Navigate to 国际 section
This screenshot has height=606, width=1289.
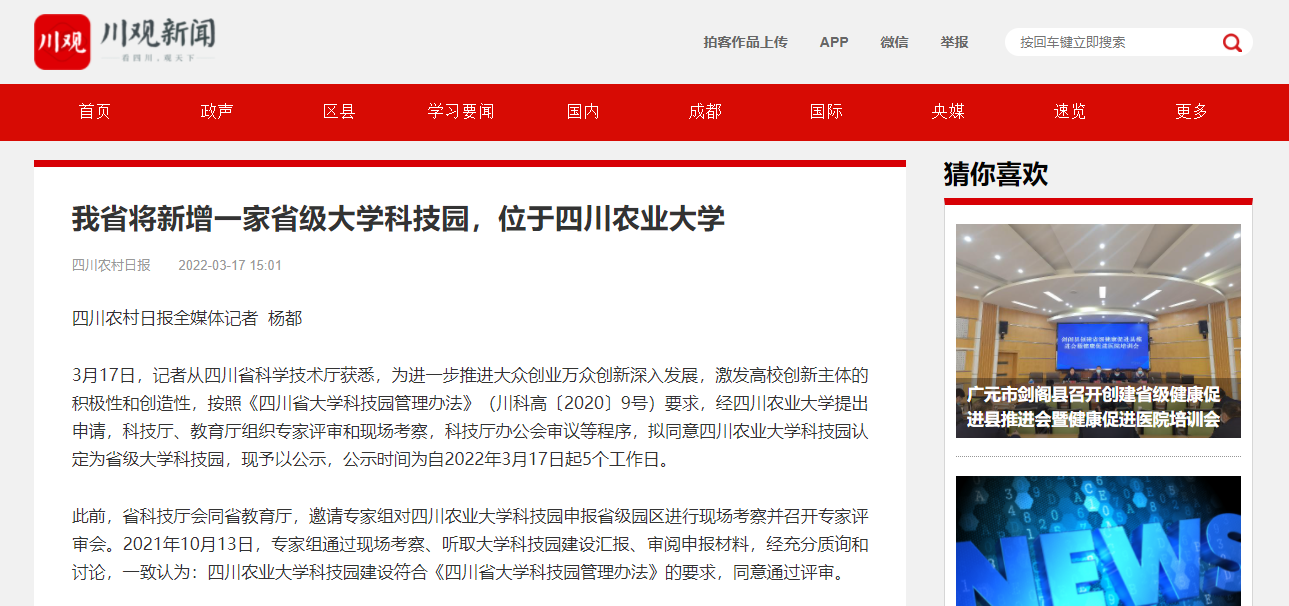tap(826, 112)
